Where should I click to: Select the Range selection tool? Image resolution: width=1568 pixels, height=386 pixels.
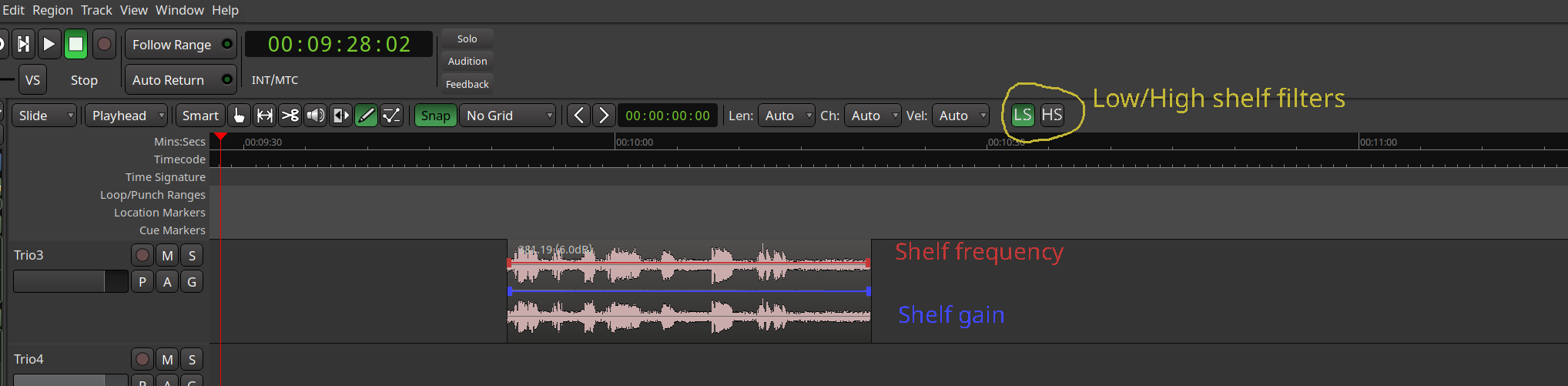(x=264, y=116)
